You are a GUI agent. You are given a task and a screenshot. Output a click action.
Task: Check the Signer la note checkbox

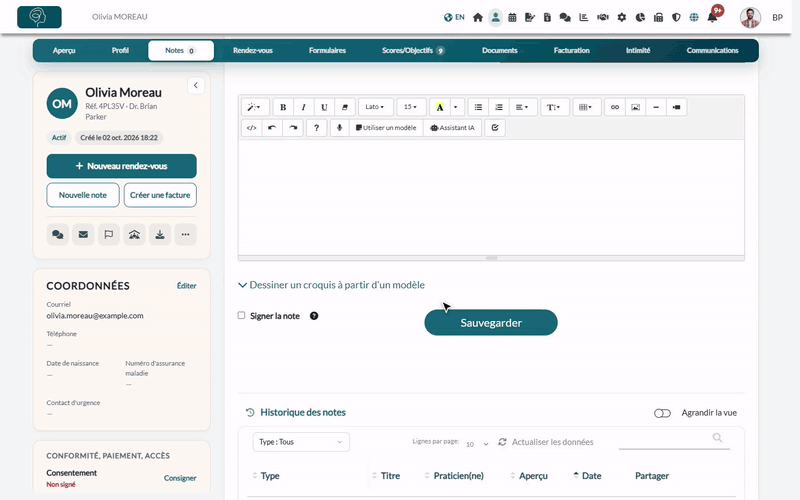[x=241, y=315]
